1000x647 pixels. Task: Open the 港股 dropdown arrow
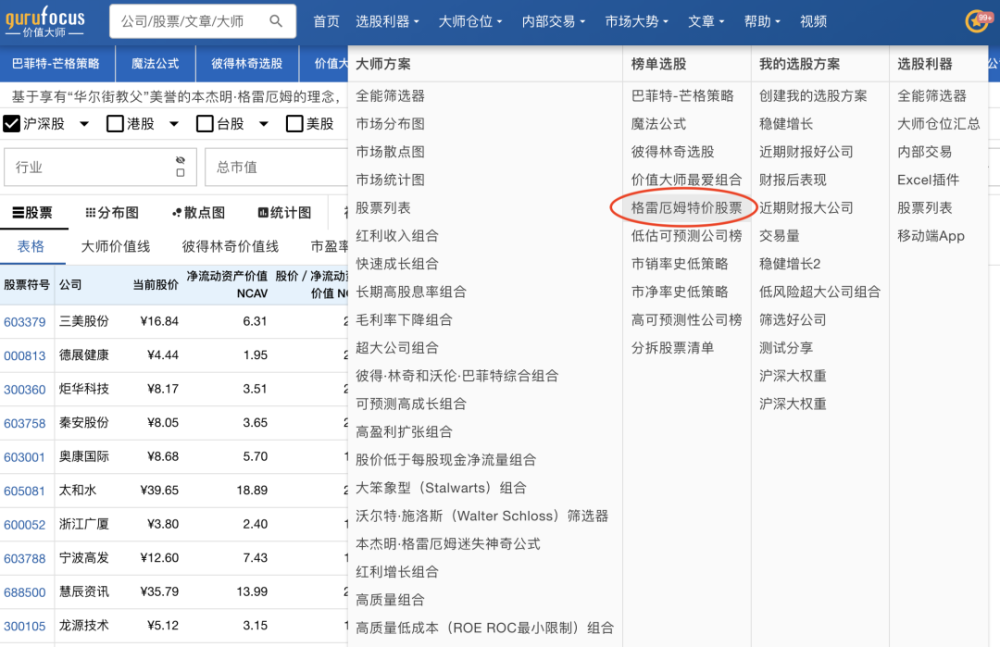point(174,124)
